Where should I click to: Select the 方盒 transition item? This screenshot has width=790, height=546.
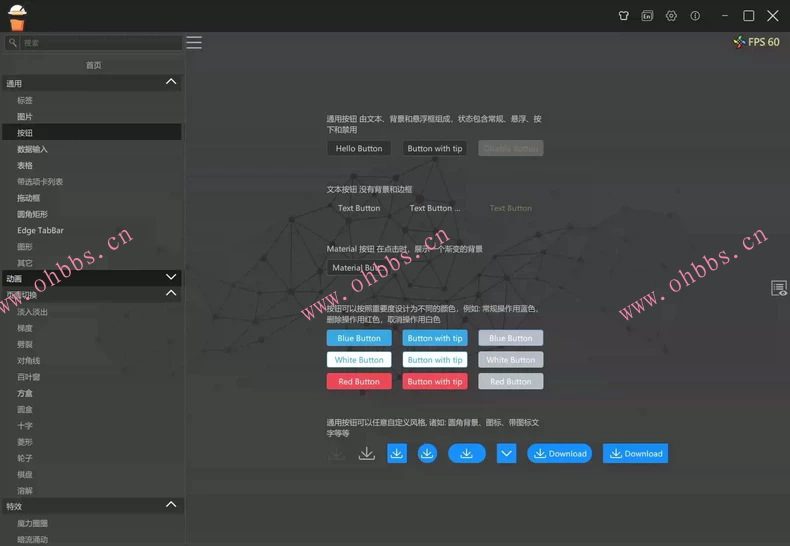click(92, 393)
